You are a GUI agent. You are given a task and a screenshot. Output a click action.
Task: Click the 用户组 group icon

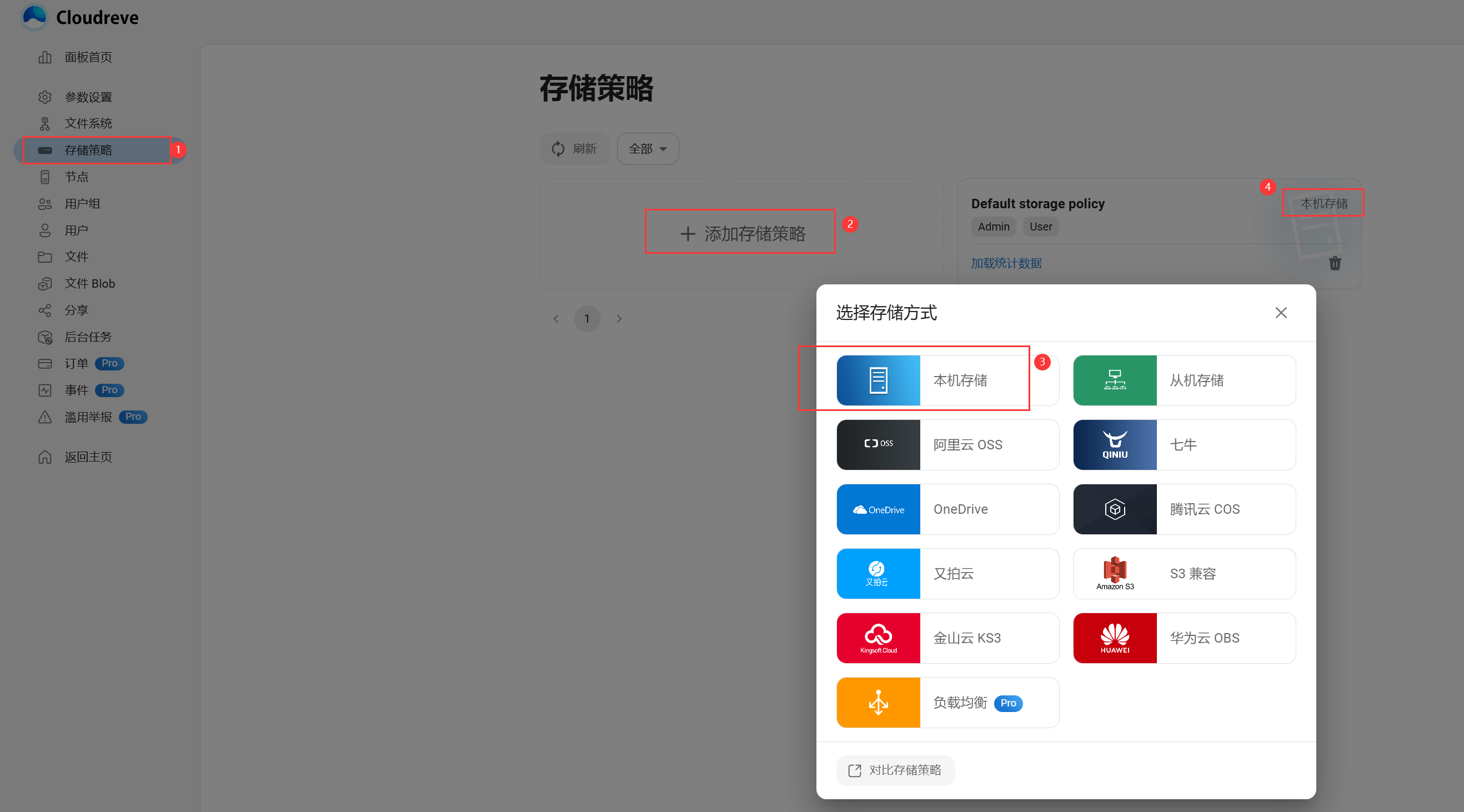[x=45, y=203]
